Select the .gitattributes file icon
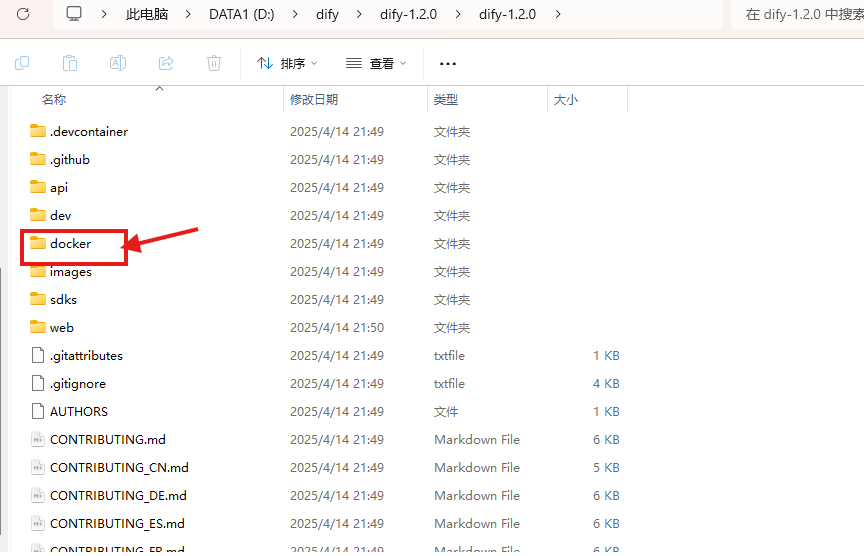This screenshot has height=556, width=864. [38, 355]
